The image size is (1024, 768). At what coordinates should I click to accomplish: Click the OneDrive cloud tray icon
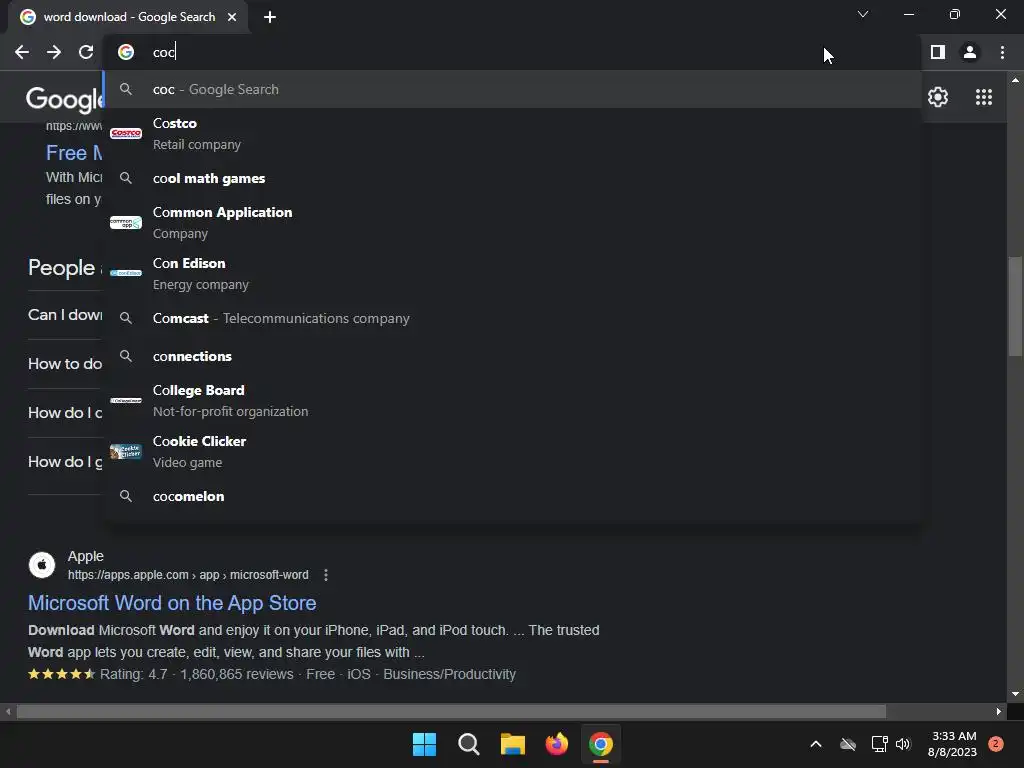(x=848, y=744)
